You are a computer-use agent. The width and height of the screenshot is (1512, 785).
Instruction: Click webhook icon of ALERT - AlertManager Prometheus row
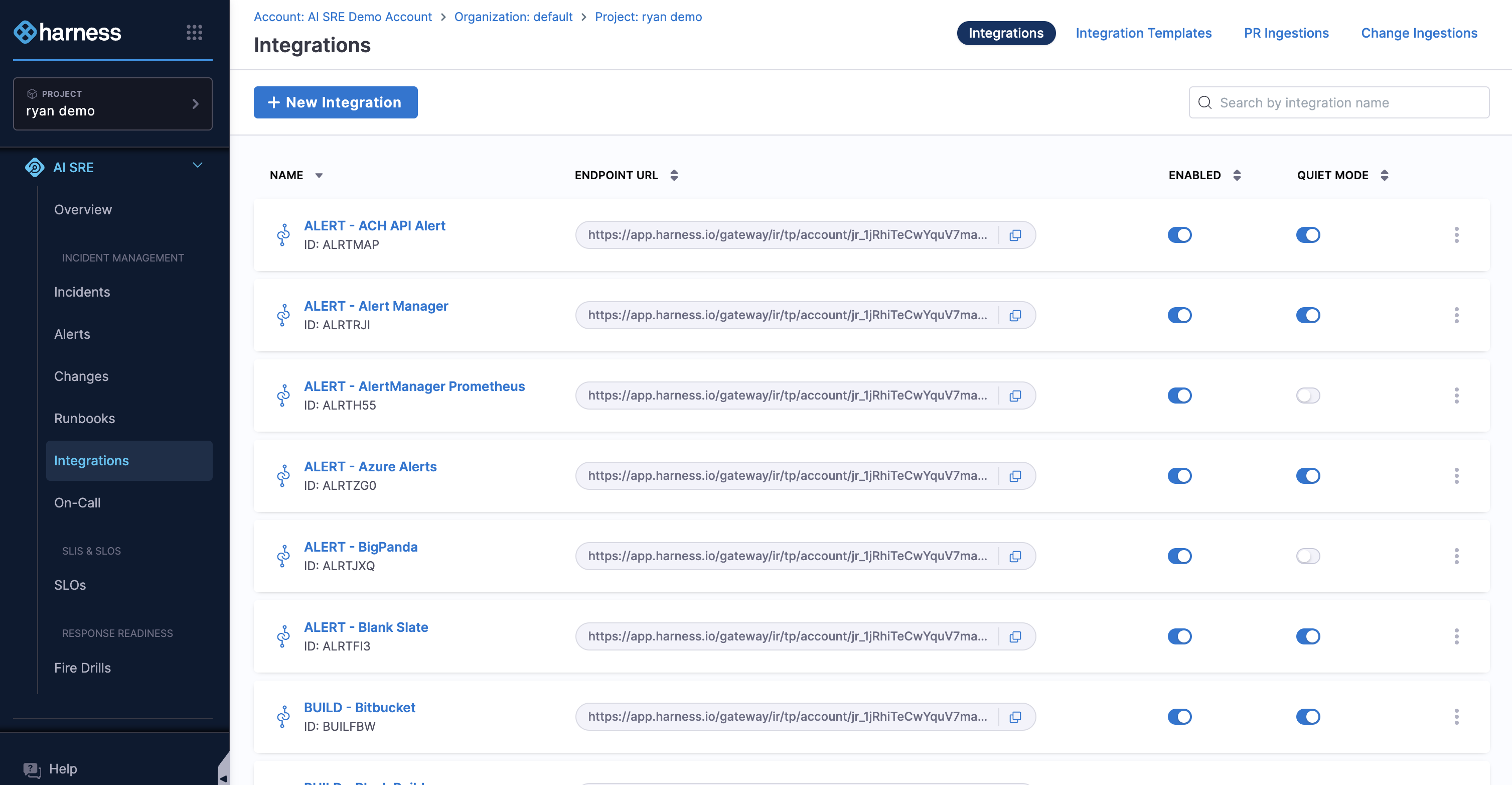[x=283, y=396]
